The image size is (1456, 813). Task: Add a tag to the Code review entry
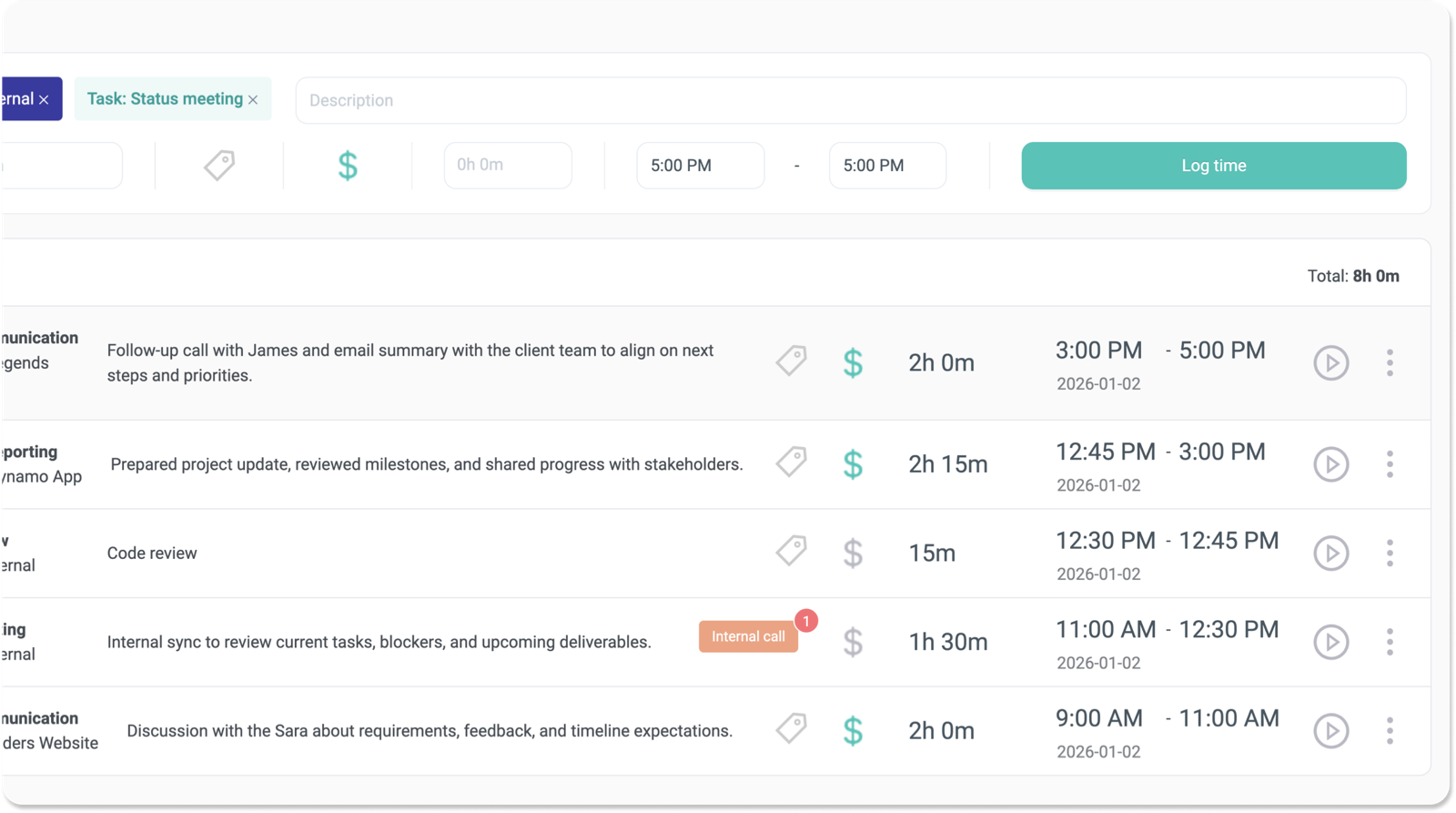click(x=791, y=550)
